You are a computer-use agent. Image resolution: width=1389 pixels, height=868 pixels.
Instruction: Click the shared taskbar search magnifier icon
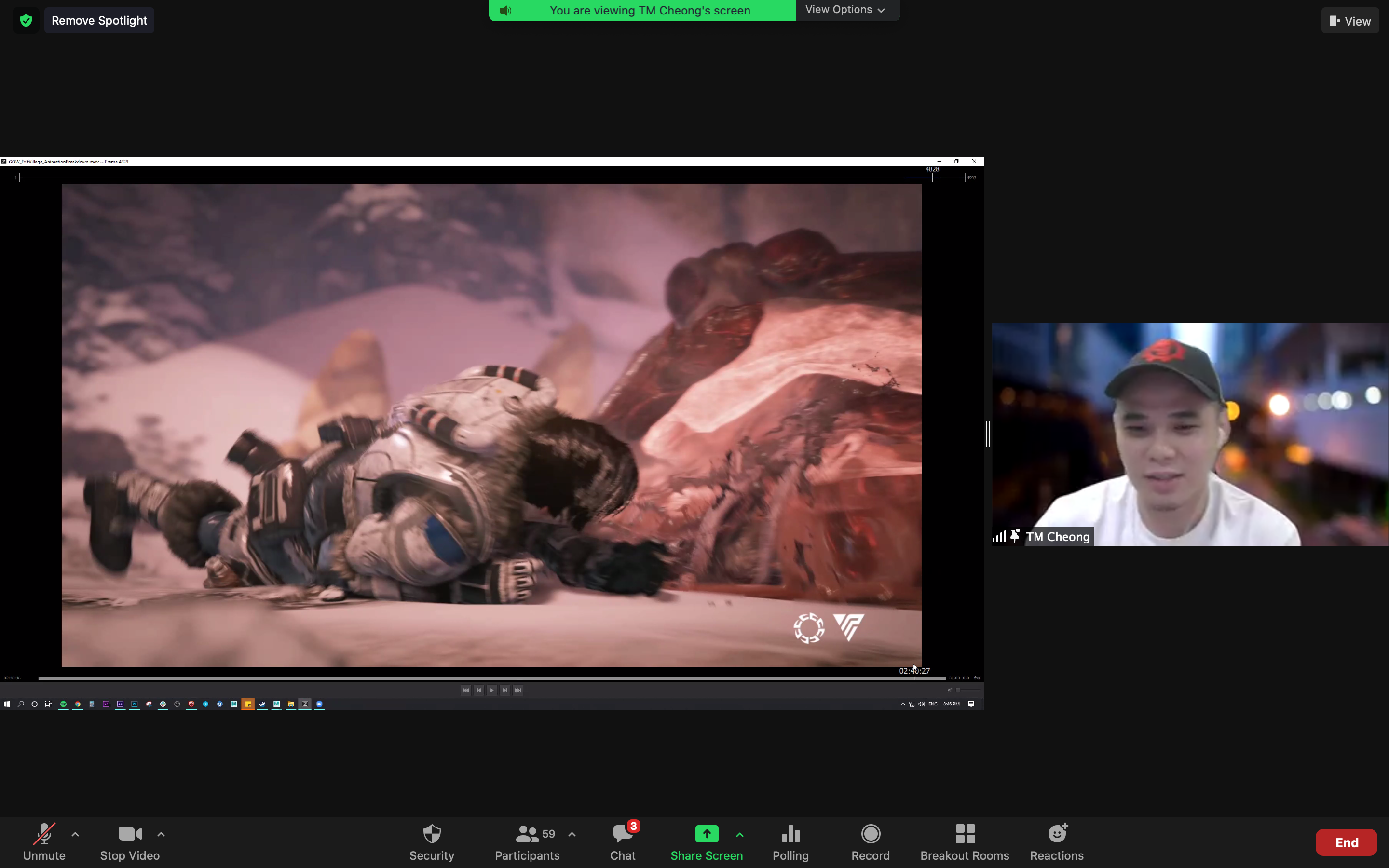(21, 705)
